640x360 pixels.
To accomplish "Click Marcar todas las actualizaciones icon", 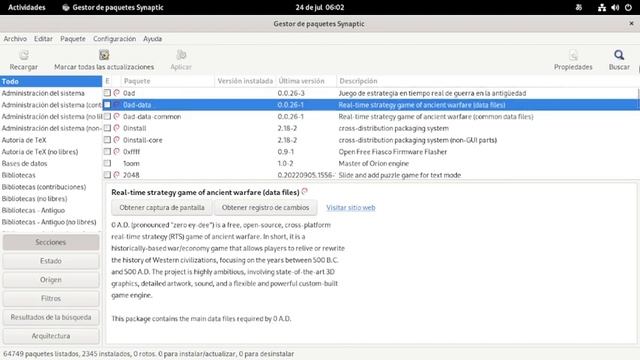I will tap(104, 55).
